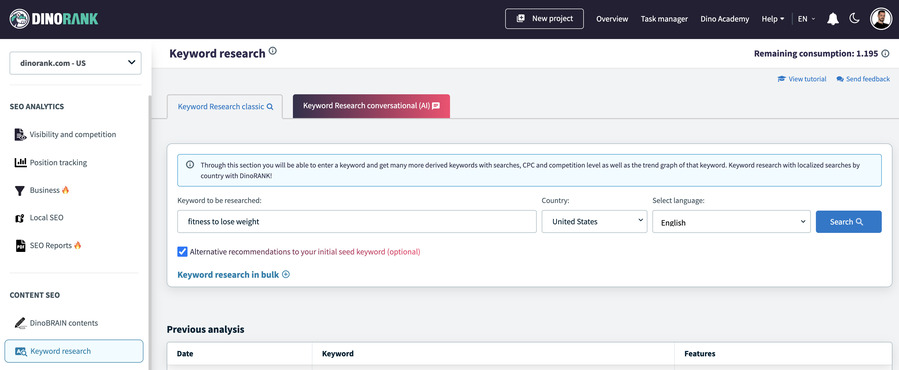Uncheck Alternative recommendations checkbox
Screen dimensions: 899x370
click(x=182, y=251)
